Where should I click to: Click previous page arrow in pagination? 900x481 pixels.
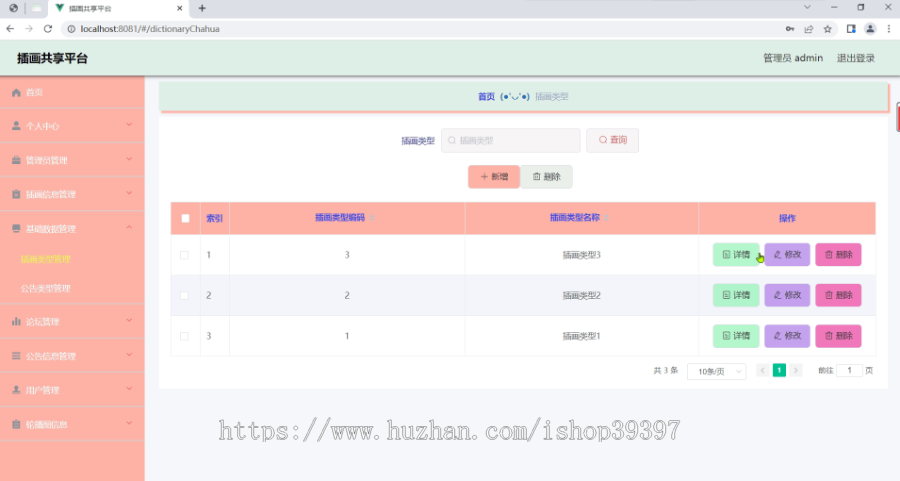pos(762,370)
